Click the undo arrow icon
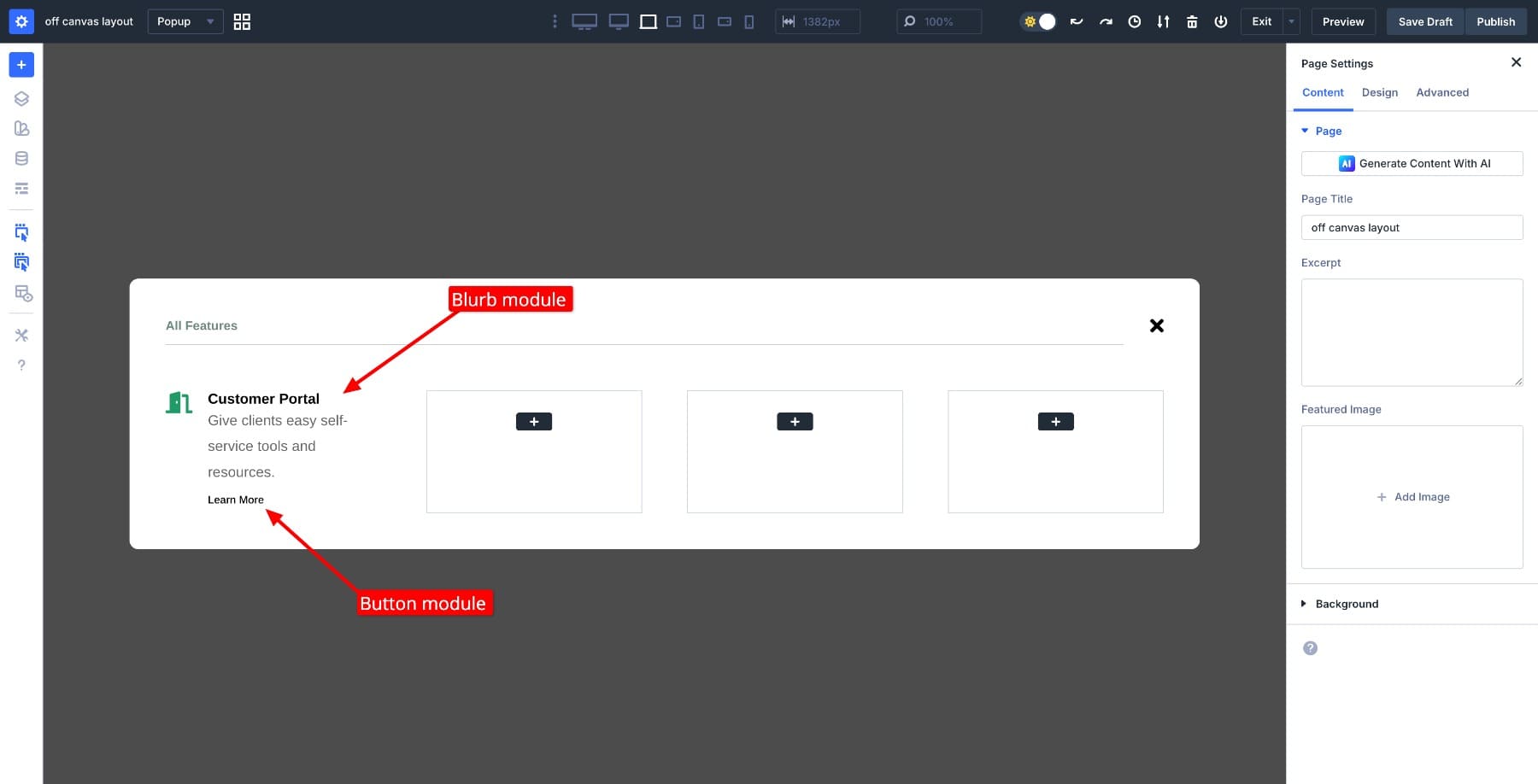The image size is (1538, 784). point(1076,21)
